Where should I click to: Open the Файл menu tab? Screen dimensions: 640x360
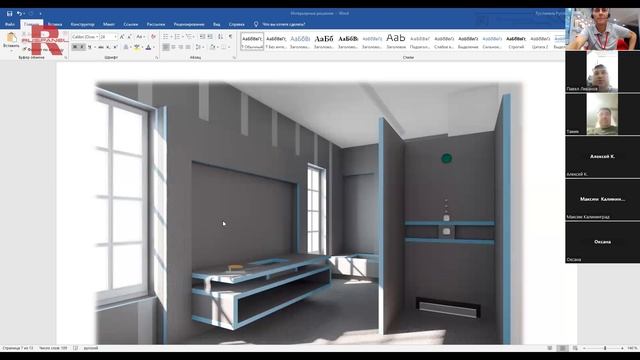(10, 24)
